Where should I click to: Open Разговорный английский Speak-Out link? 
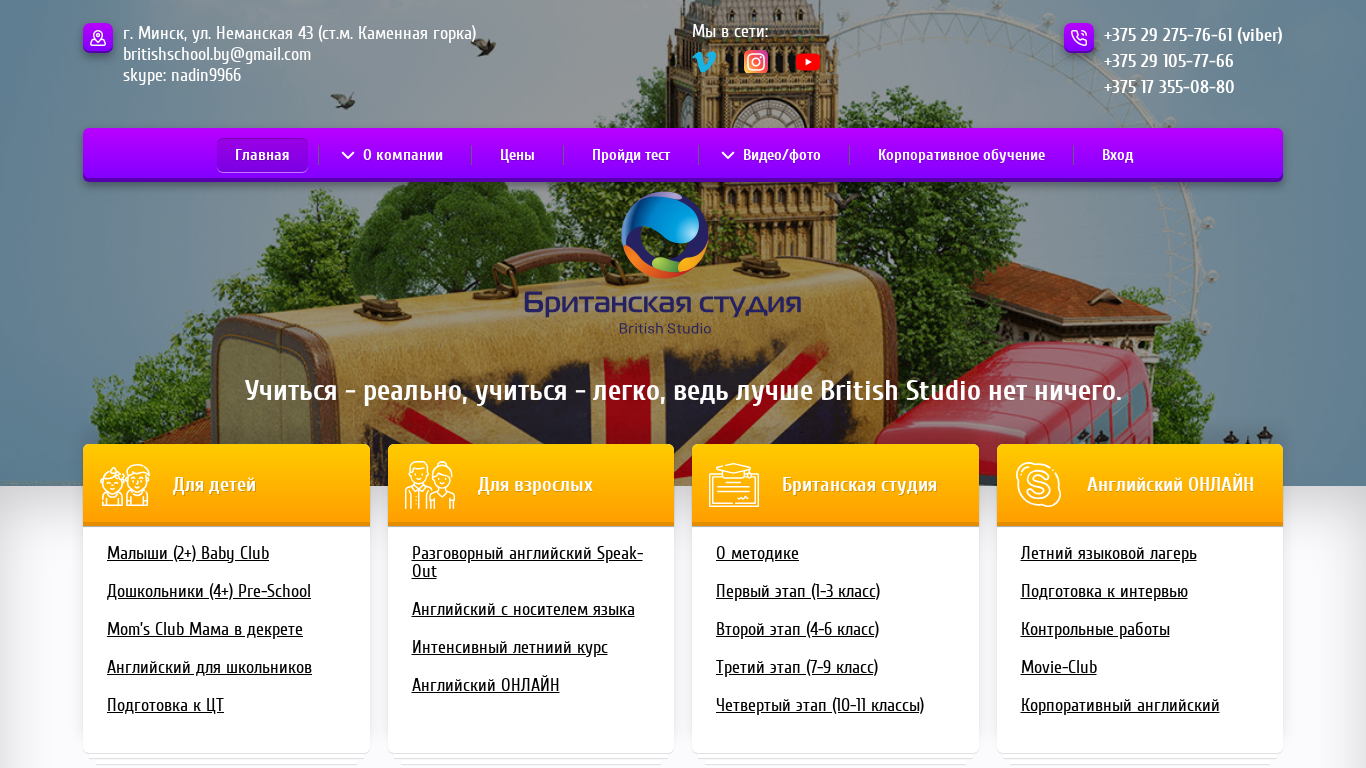527,562
